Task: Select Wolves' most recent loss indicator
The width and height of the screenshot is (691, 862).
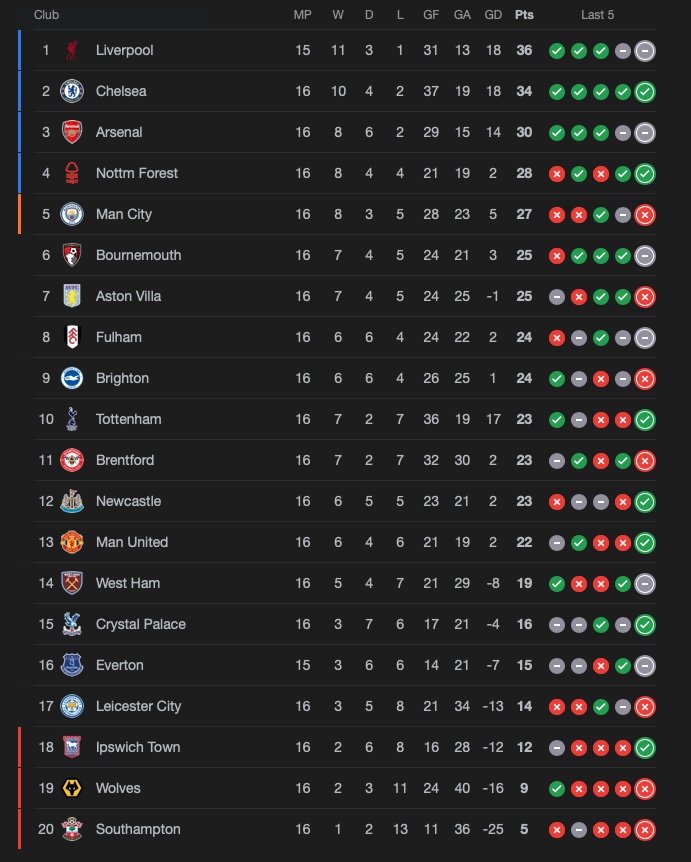Action: click(644, 788)
